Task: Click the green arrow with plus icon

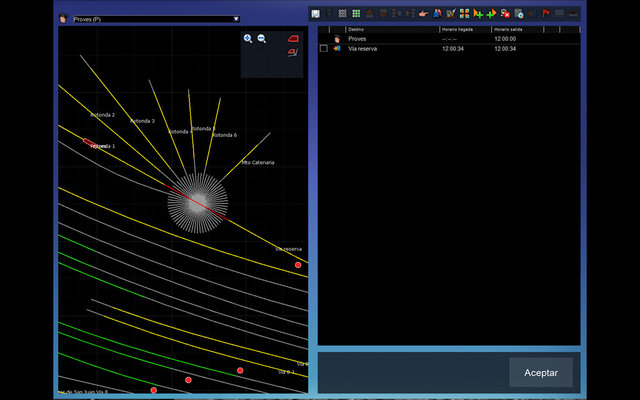Action: pos(478,14)
